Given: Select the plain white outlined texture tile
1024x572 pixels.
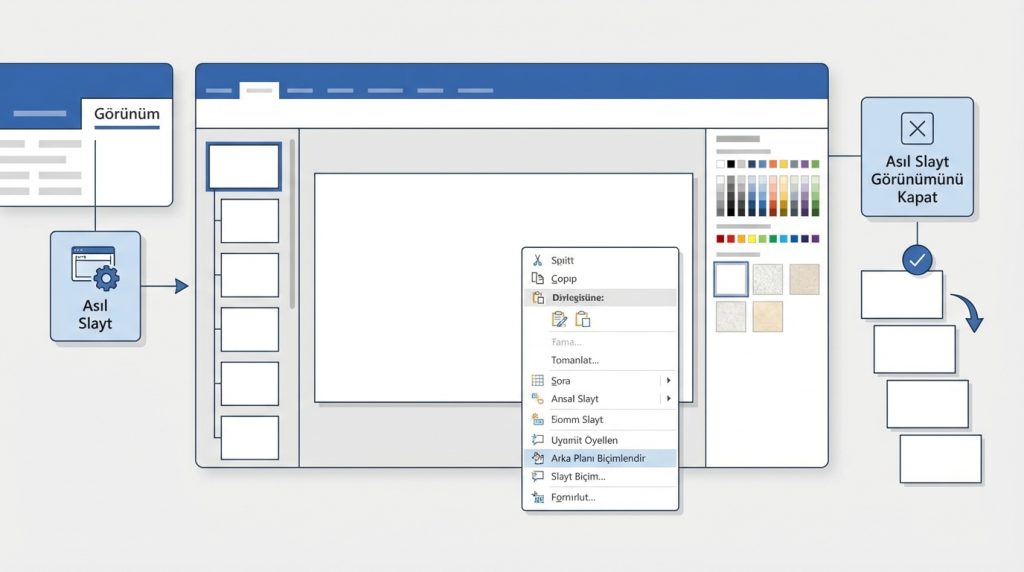Looking at the screenshot, I should (731, 279).
